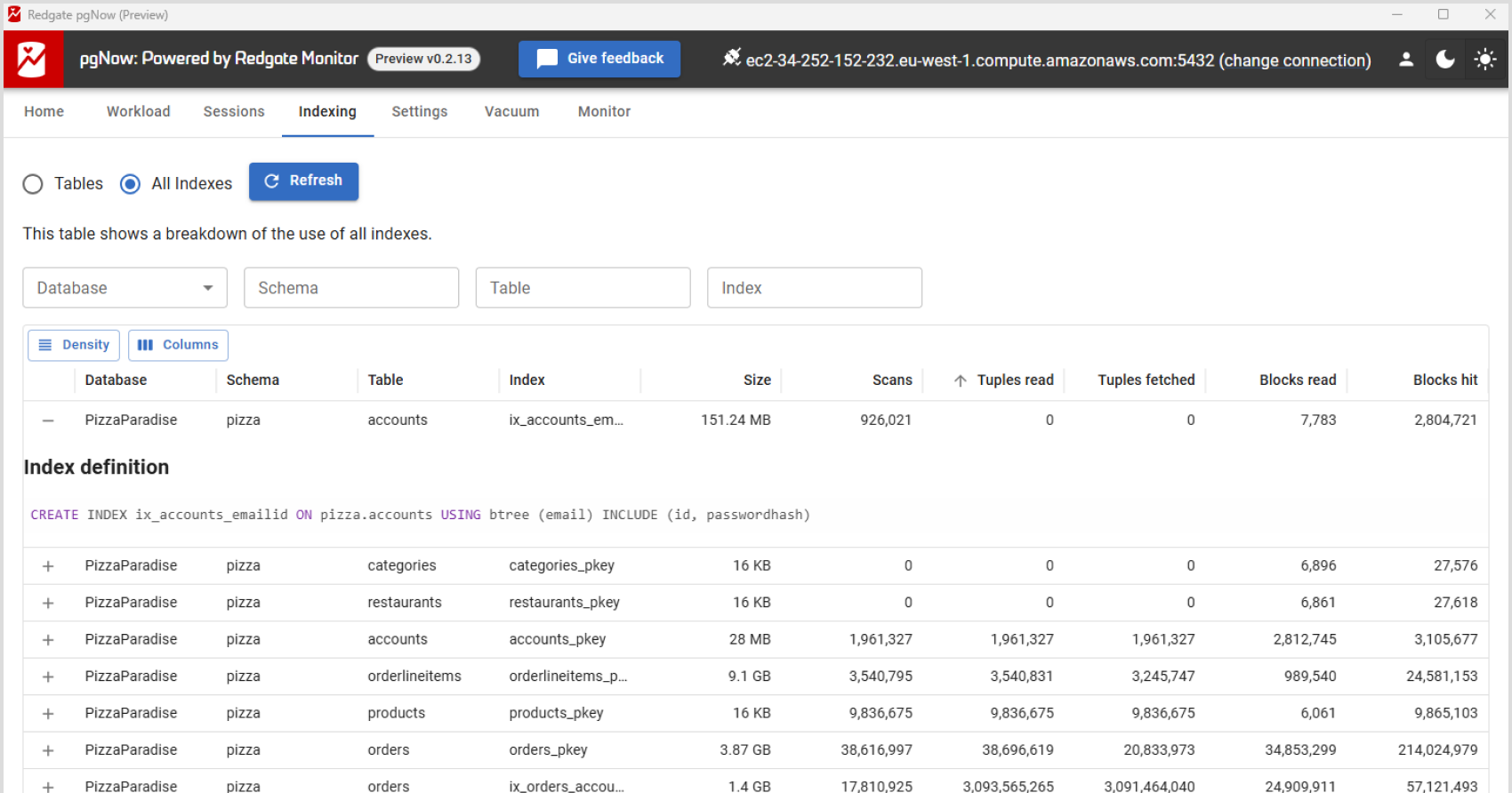The height and width of the screenshot is (793, 1512).
Task: Sort by the Table column header
Action: 385,380
